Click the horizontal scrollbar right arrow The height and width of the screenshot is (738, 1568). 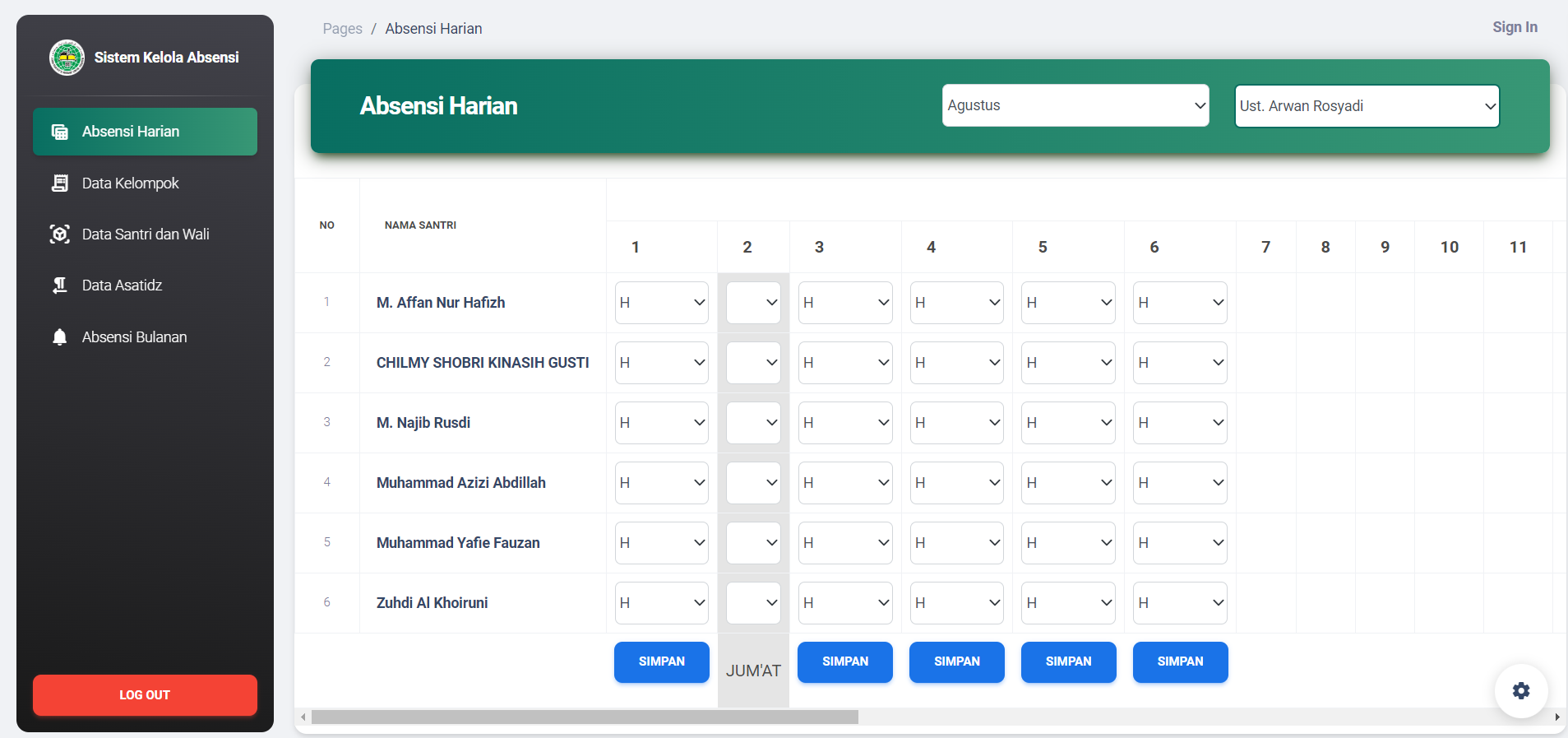pyautogui.click(x=1556, y=717)
